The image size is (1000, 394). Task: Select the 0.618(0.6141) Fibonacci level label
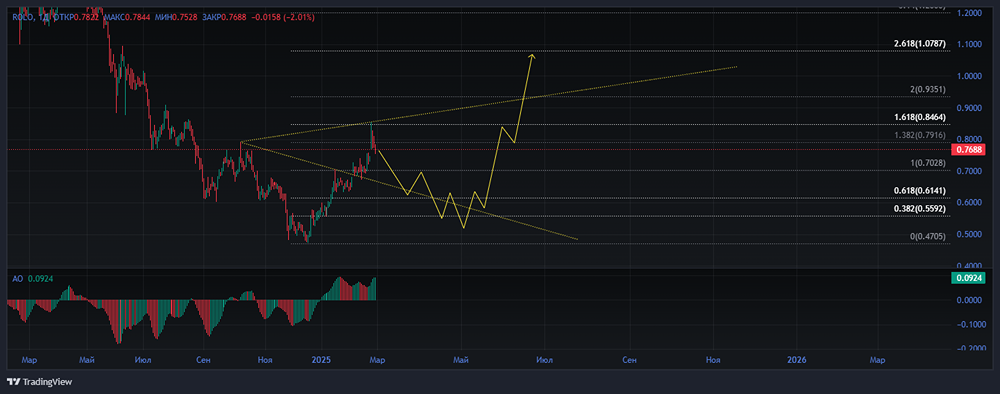(x=920, y=191)
